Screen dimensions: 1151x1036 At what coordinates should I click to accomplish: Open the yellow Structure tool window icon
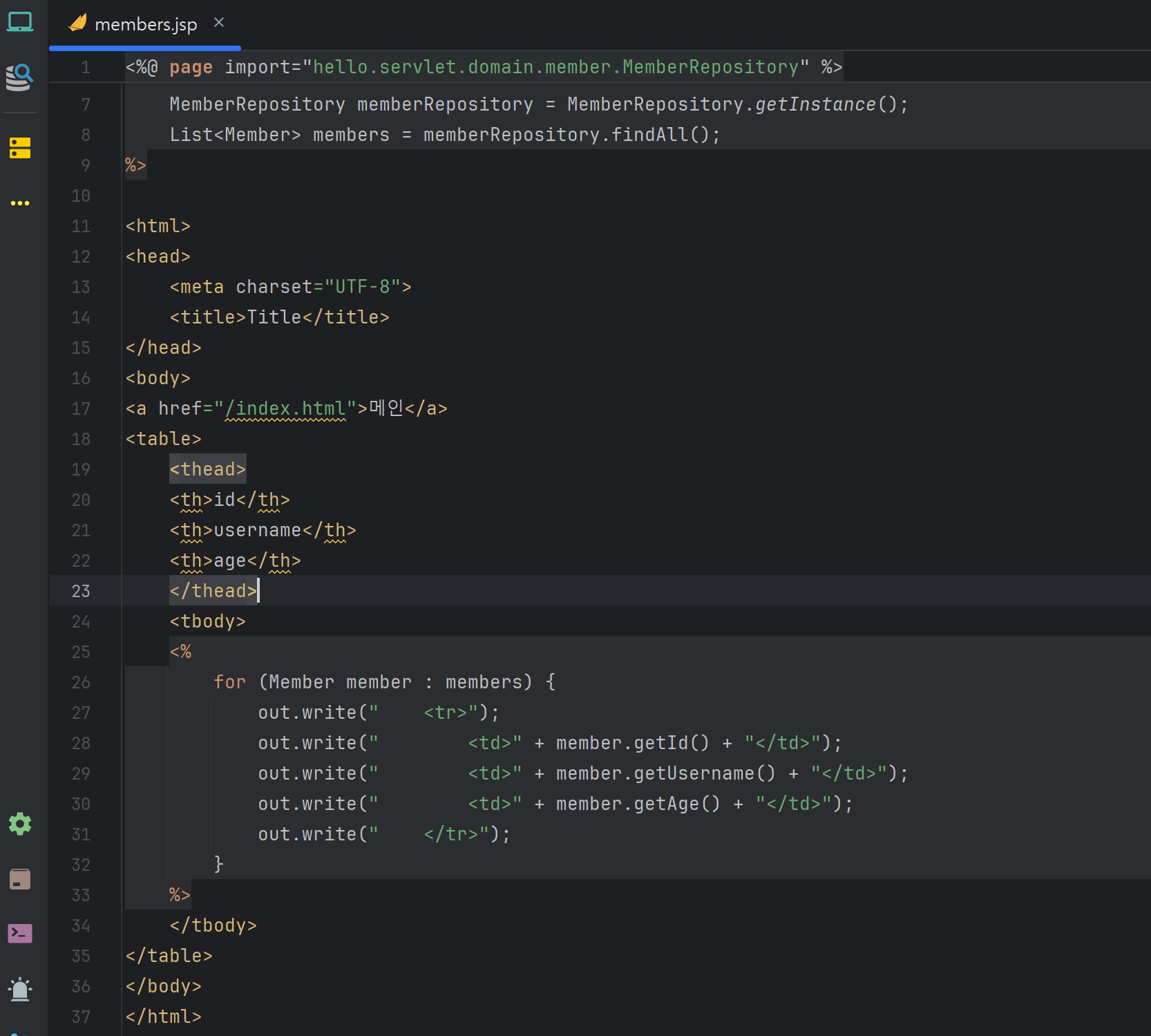20,148
